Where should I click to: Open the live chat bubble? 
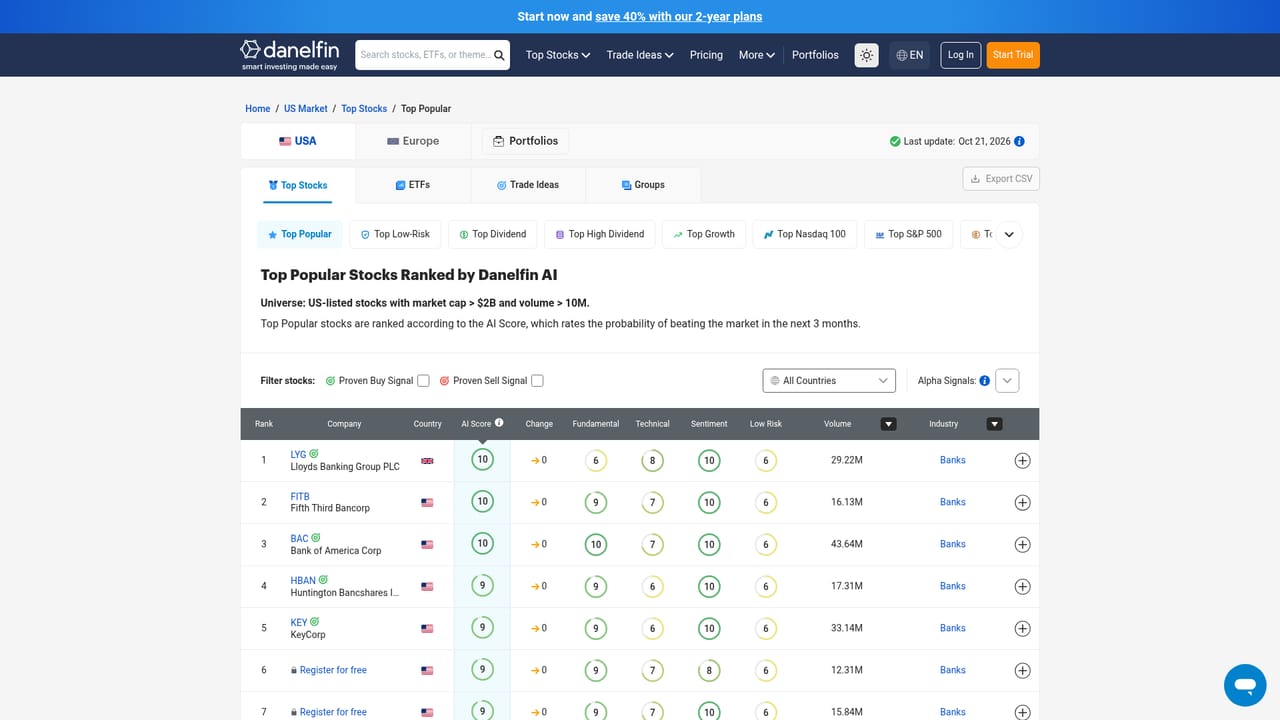[1245, 685]
